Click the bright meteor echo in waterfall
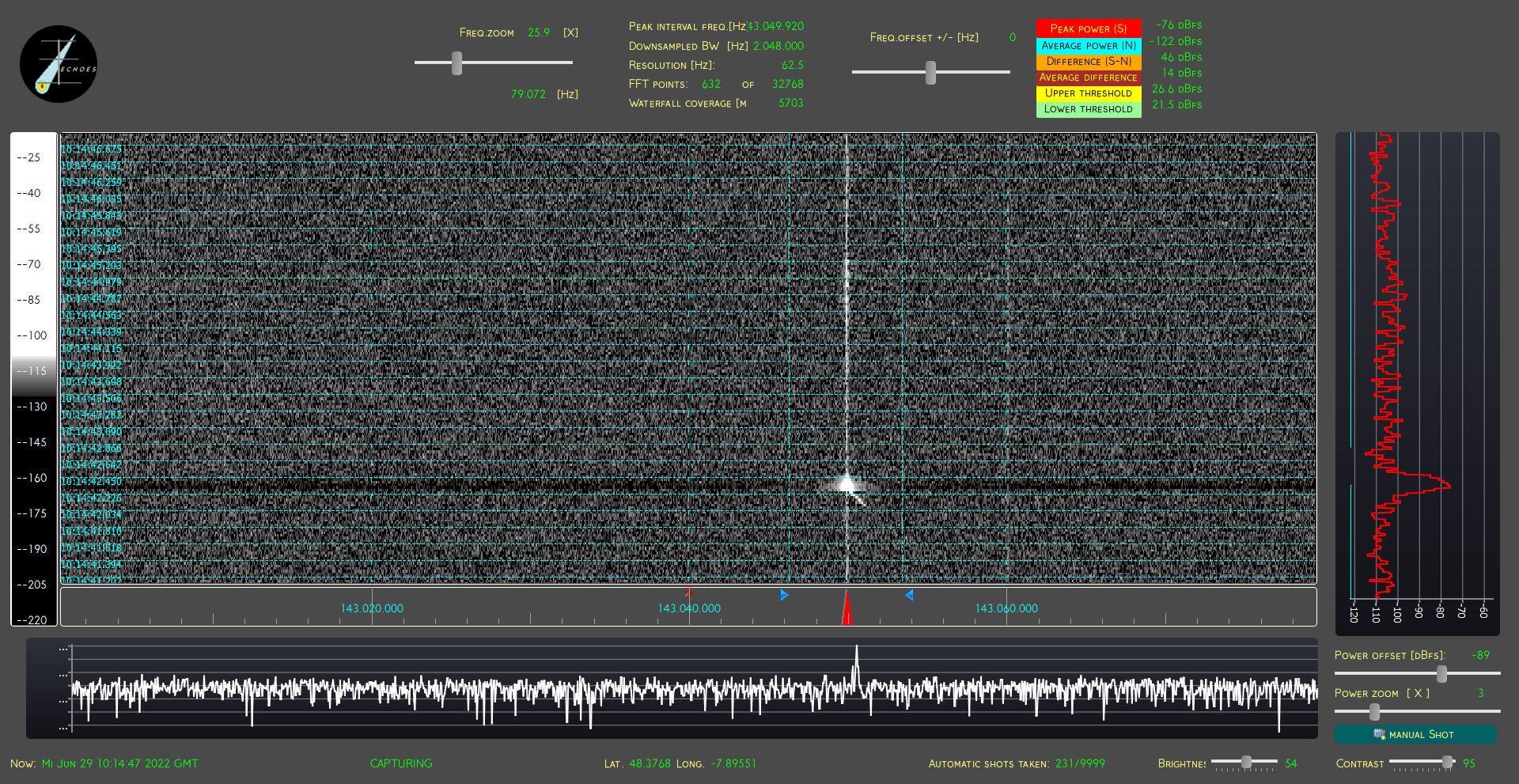 tap(847, 483)
